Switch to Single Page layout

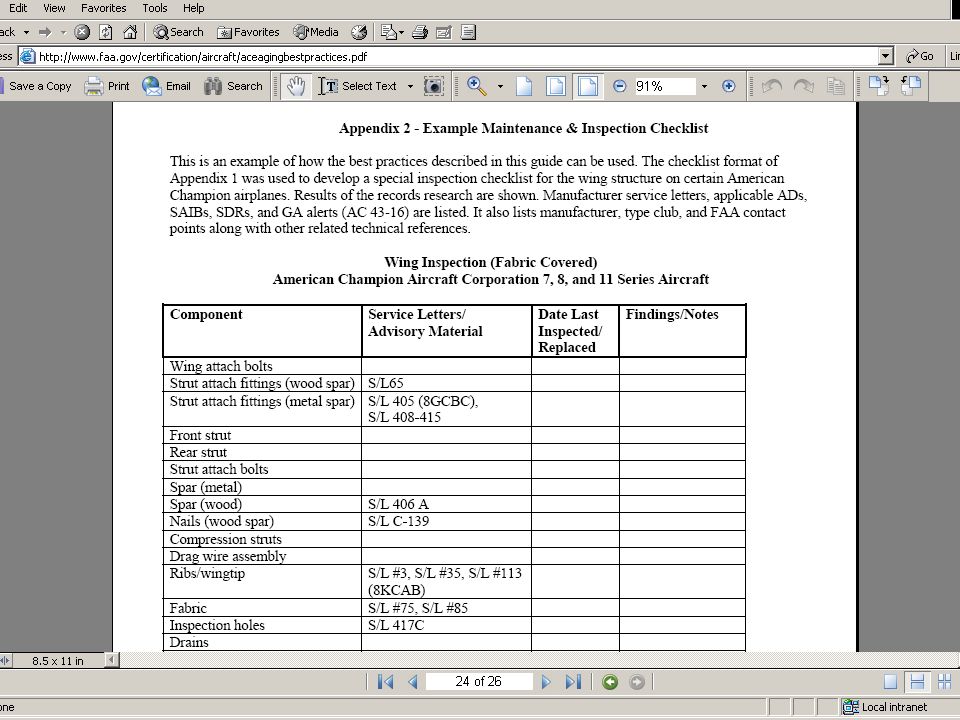tap(891, 681)
